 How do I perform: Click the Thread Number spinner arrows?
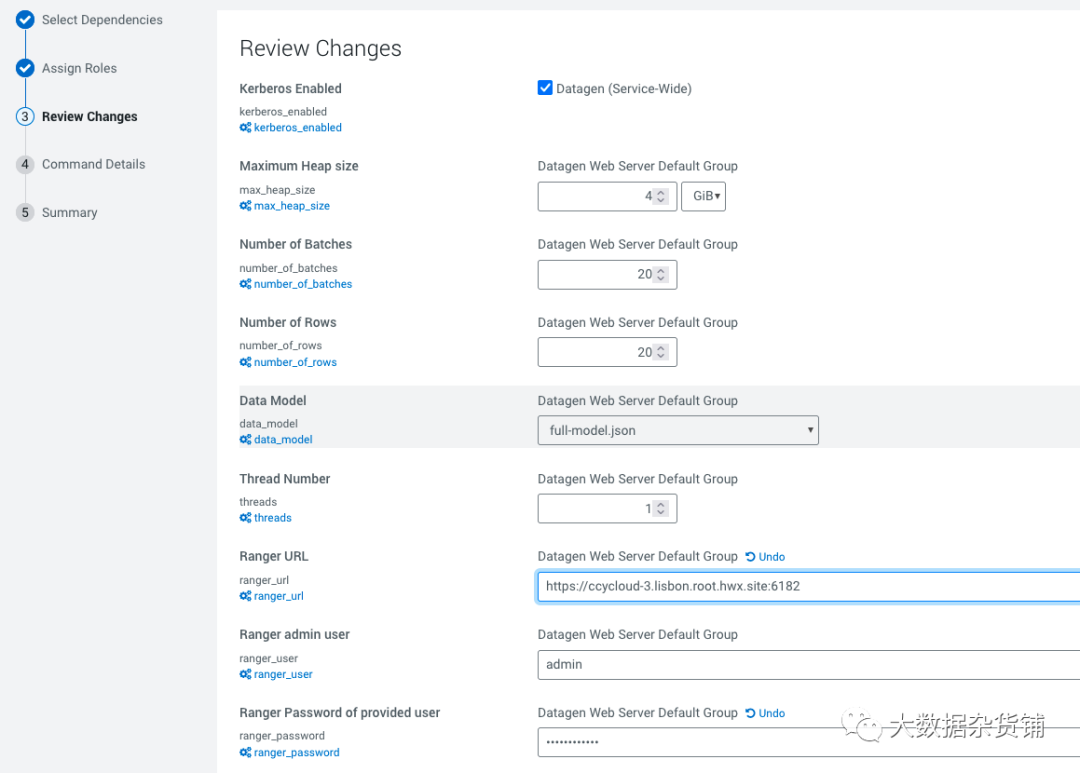[661, 509]
